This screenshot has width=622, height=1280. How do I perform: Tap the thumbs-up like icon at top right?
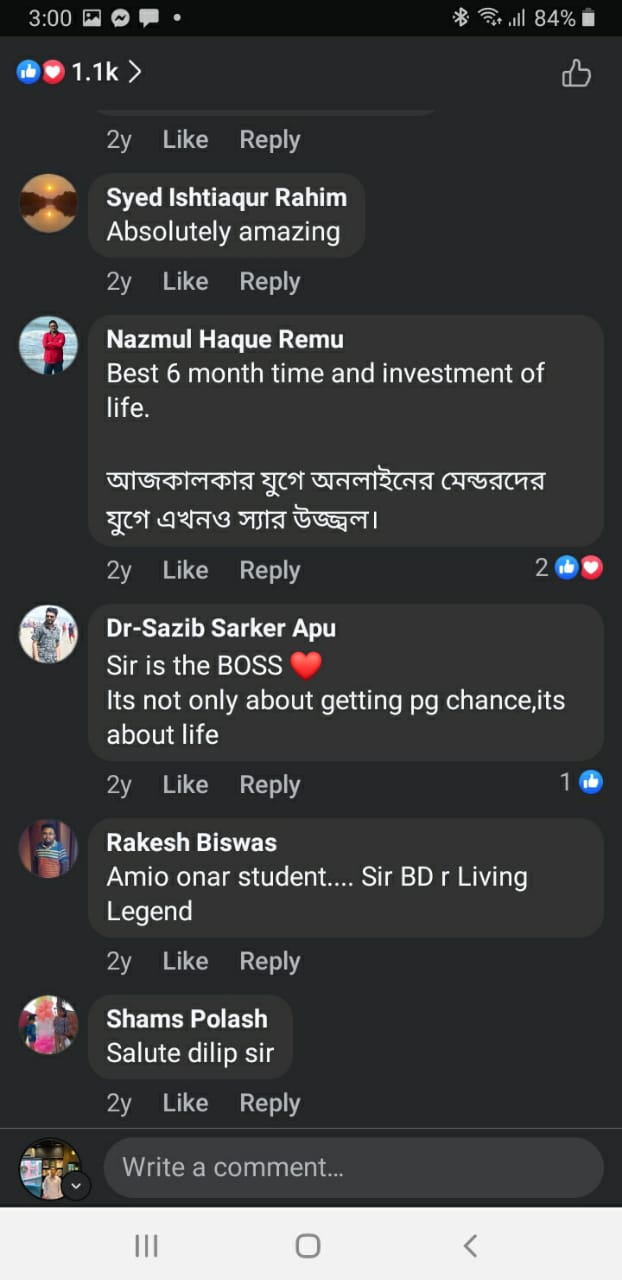click(576, 73)
